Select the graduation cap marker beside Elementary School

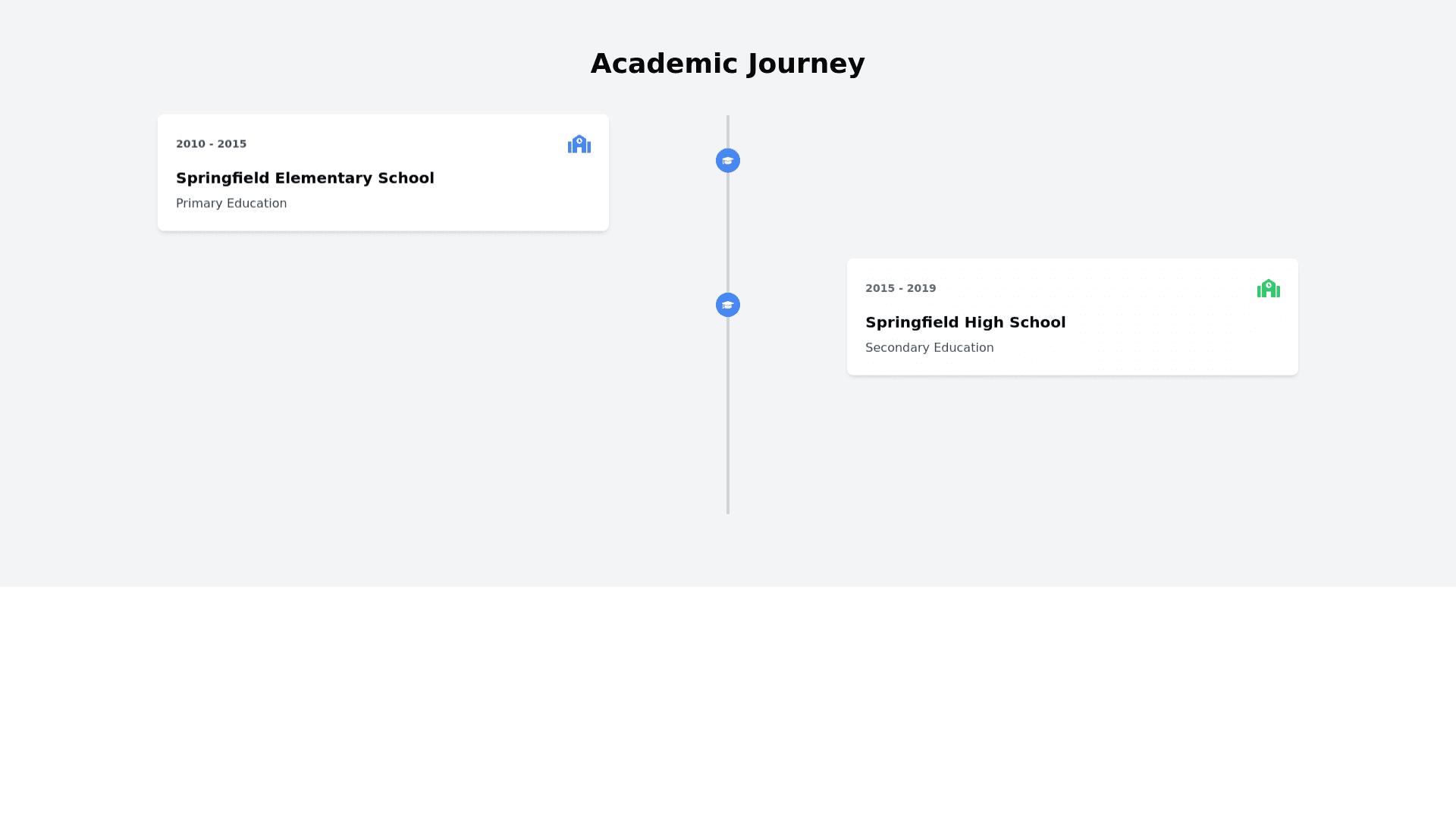728,161
